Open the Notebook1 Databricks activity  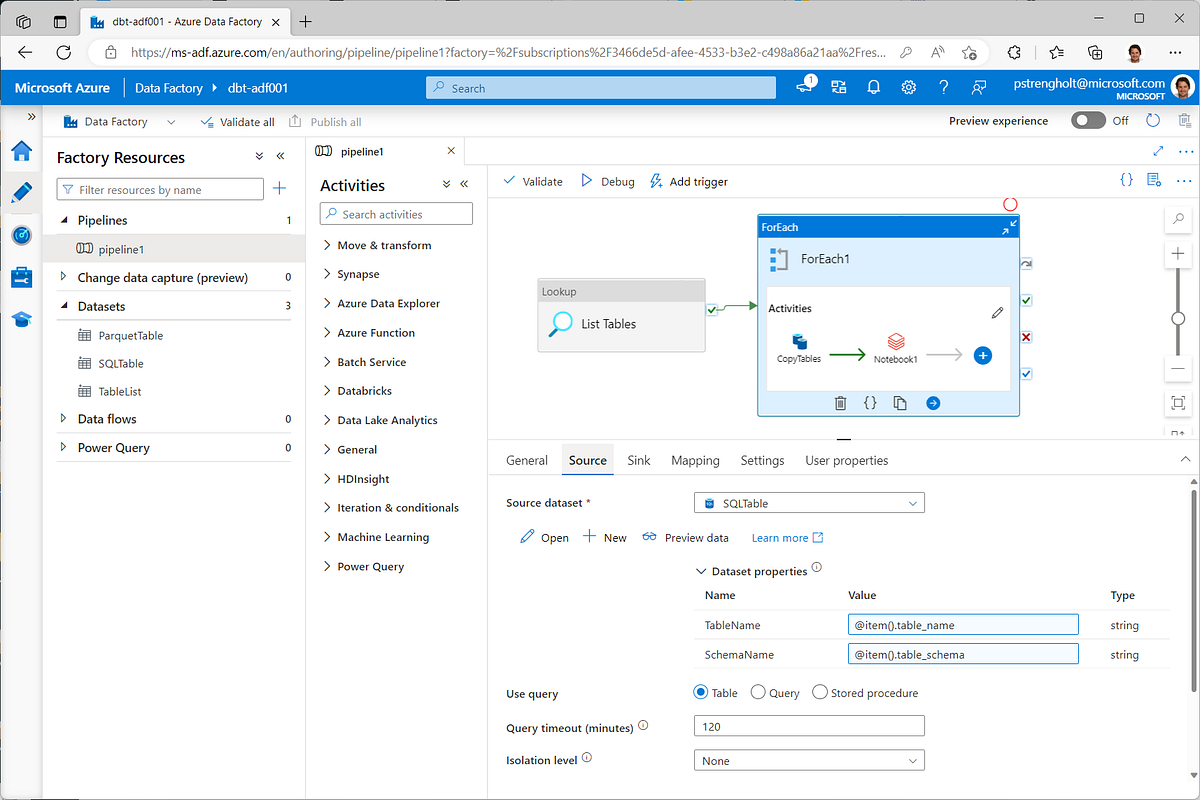click(895, 352)
